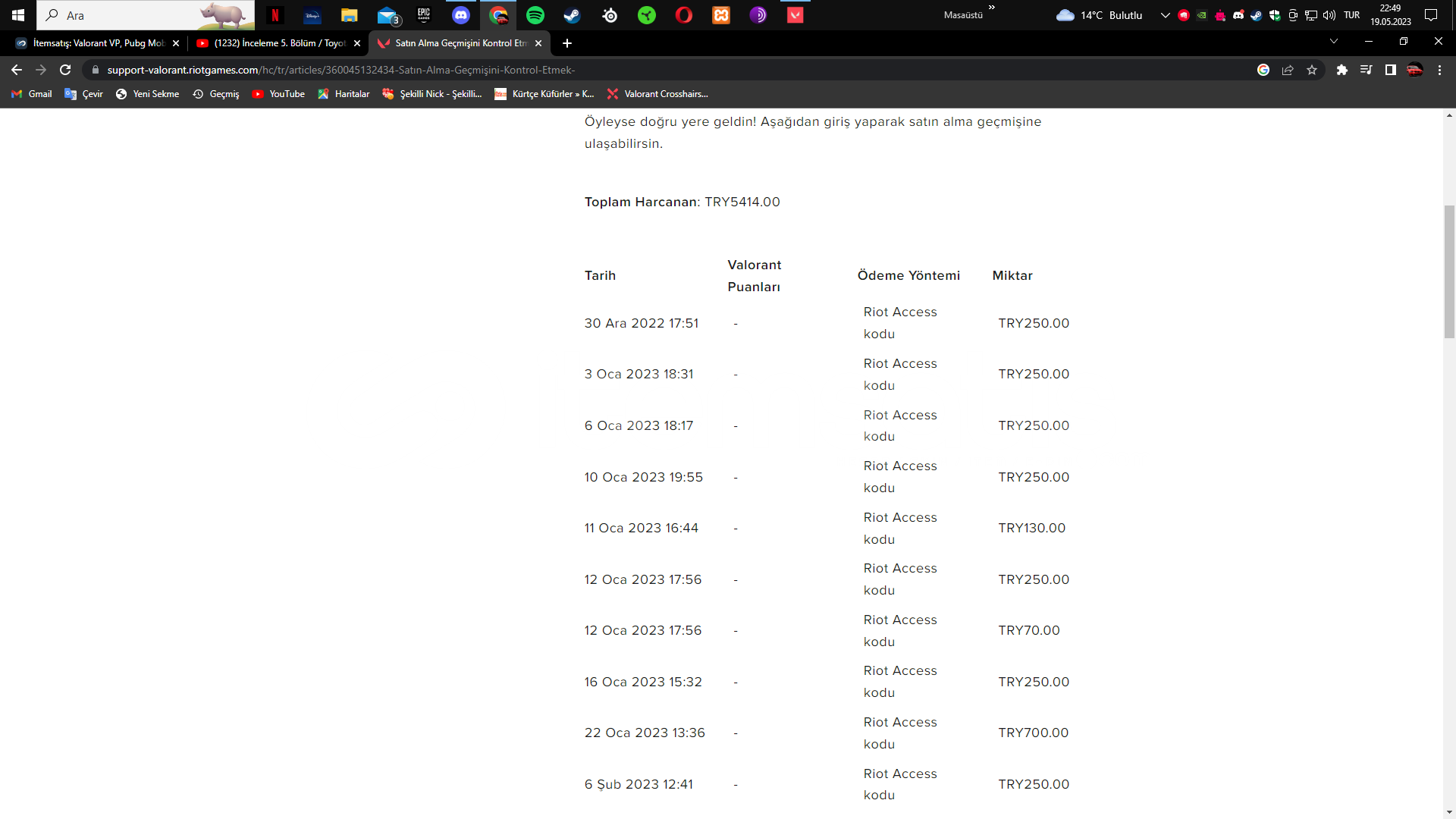
Task: Toggle the Chrome side panel
Action: click(1391, 70)
